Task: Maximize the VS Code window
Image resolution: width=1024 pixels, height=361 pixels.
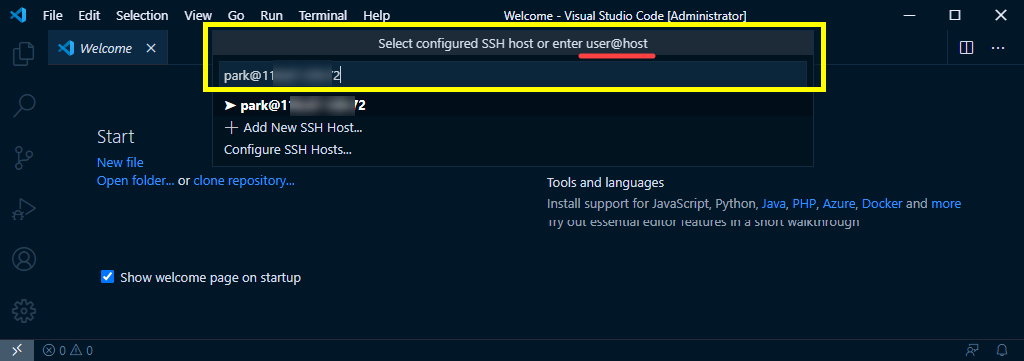Action: coord(955,15)
